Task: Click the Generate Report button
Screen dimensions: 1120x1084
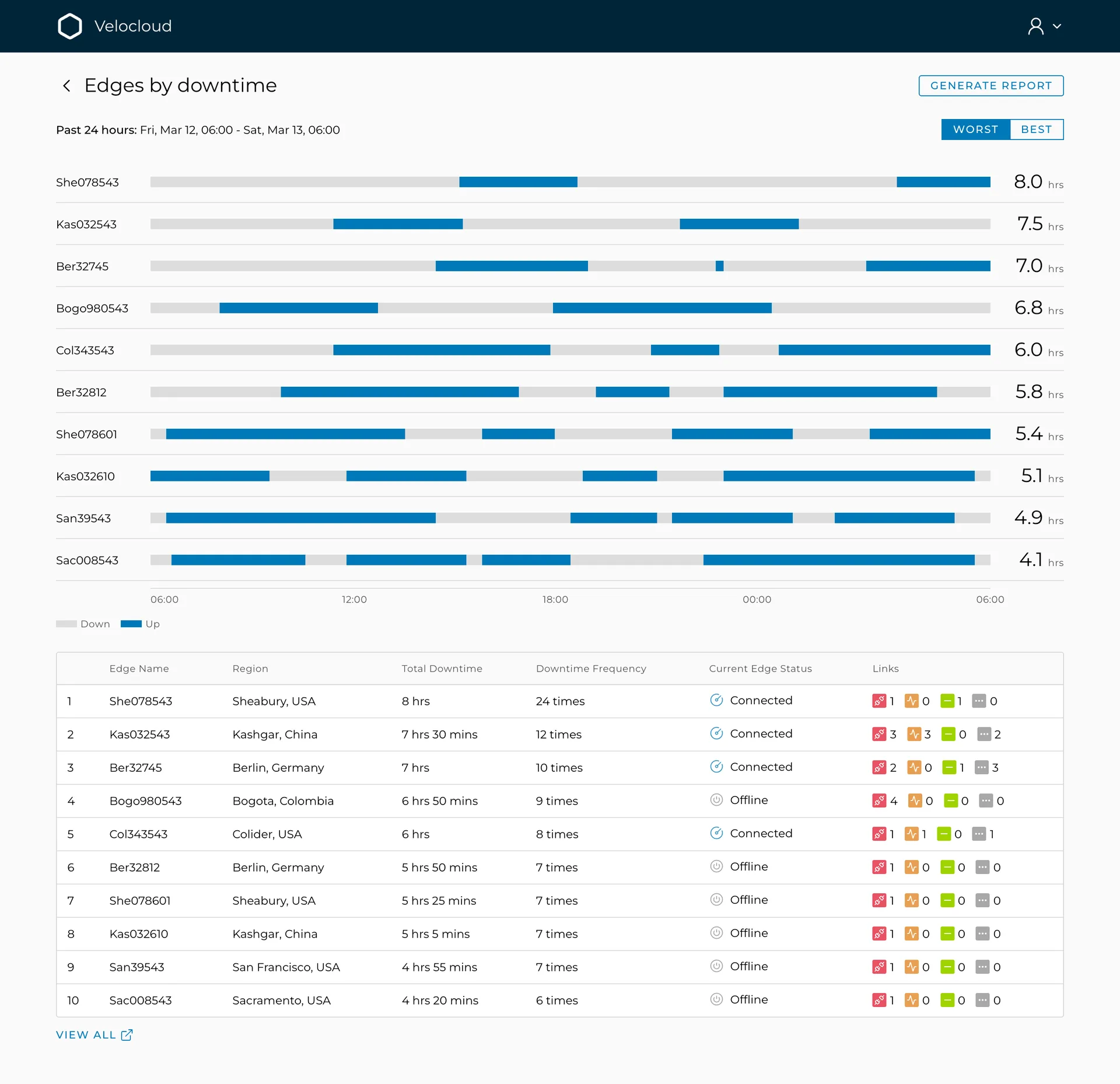Action: pyautogui.click(x=991, y=86)
